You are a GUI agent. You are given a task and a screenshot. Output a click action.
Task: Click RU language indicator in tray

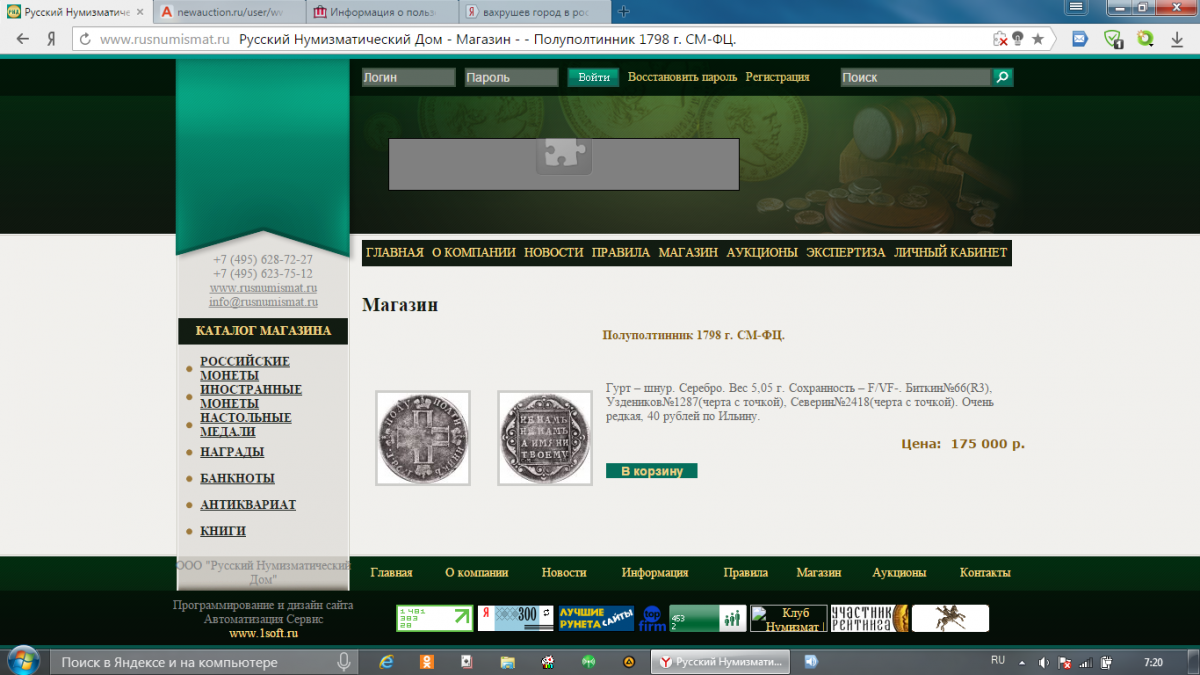[997, 661]
